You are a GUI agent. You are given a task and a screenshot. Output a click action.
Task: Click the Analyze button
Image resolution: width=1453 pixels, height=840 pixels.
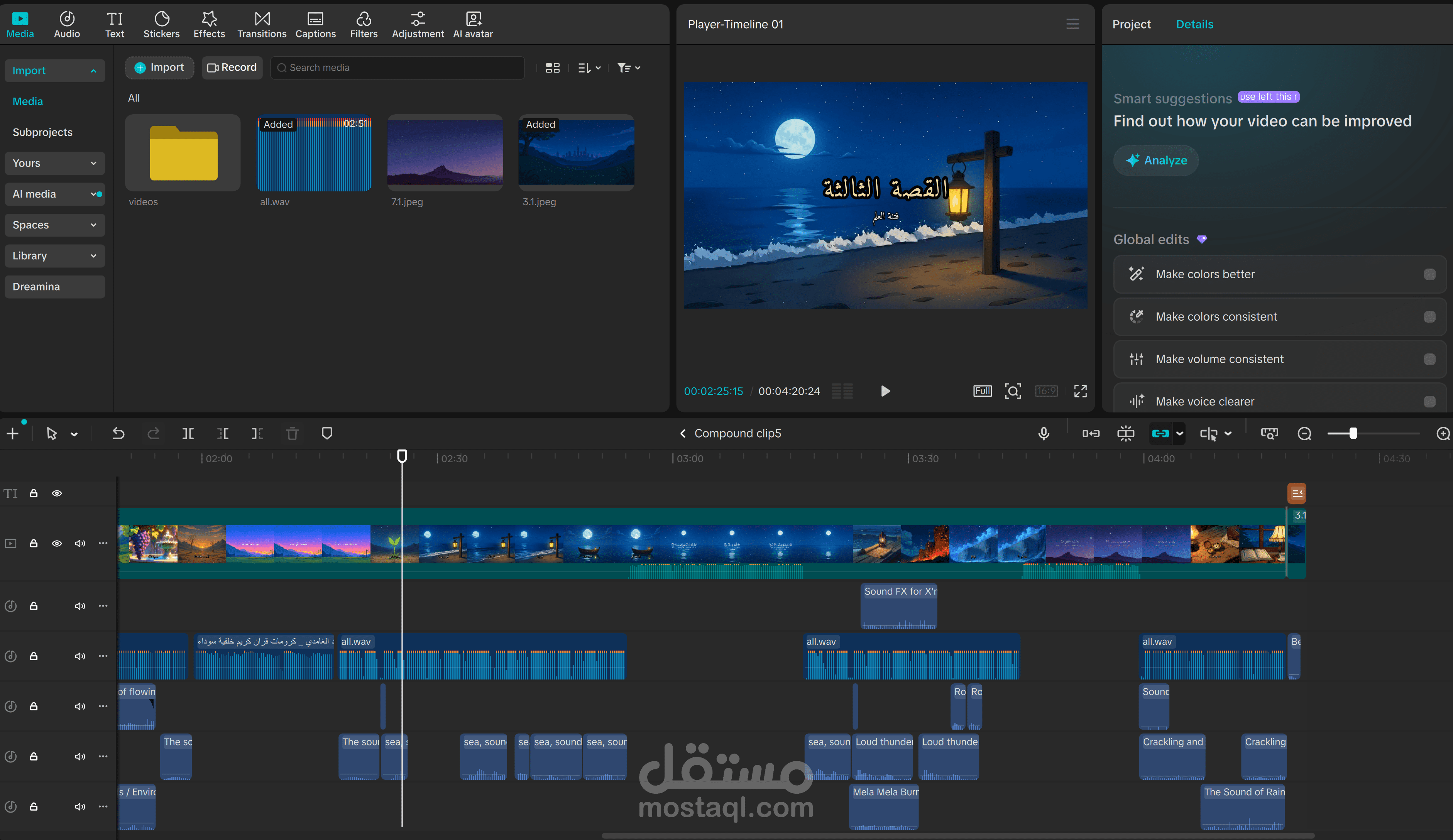(1156, 160)
